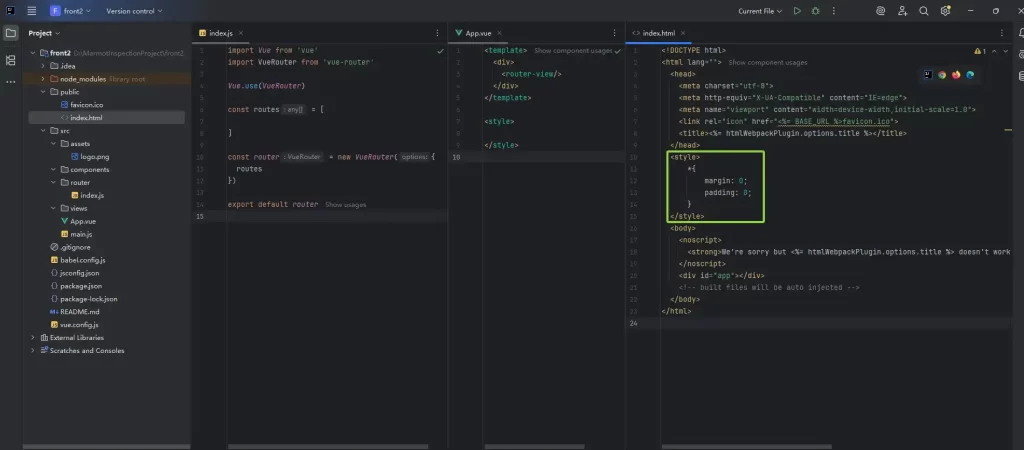Click Show usages next to export default router
Viewport: 1024px width, 450px height.
click(345, 204)
